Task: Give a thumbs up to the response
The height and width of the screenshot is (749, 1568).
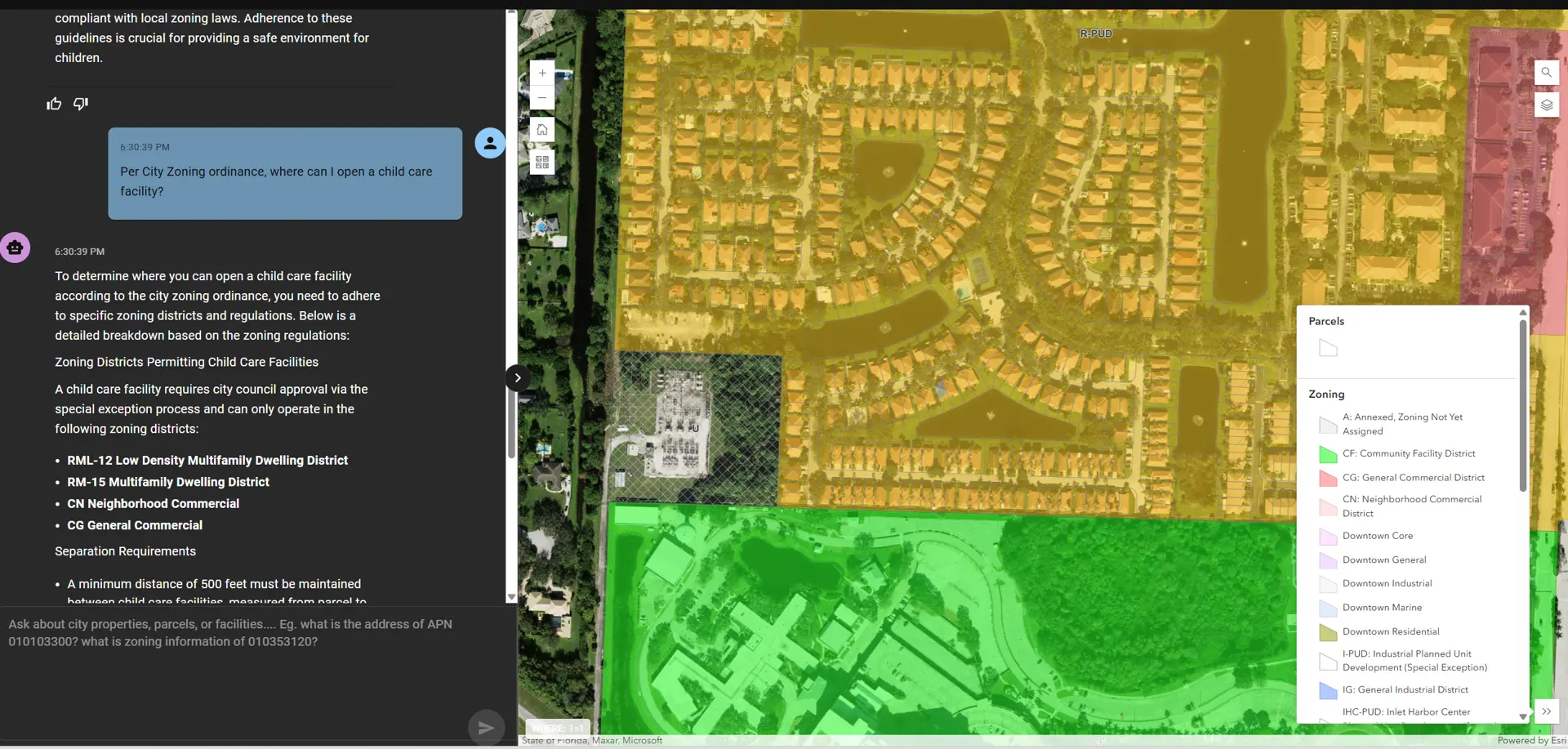Action: click(x=52, y=104)
